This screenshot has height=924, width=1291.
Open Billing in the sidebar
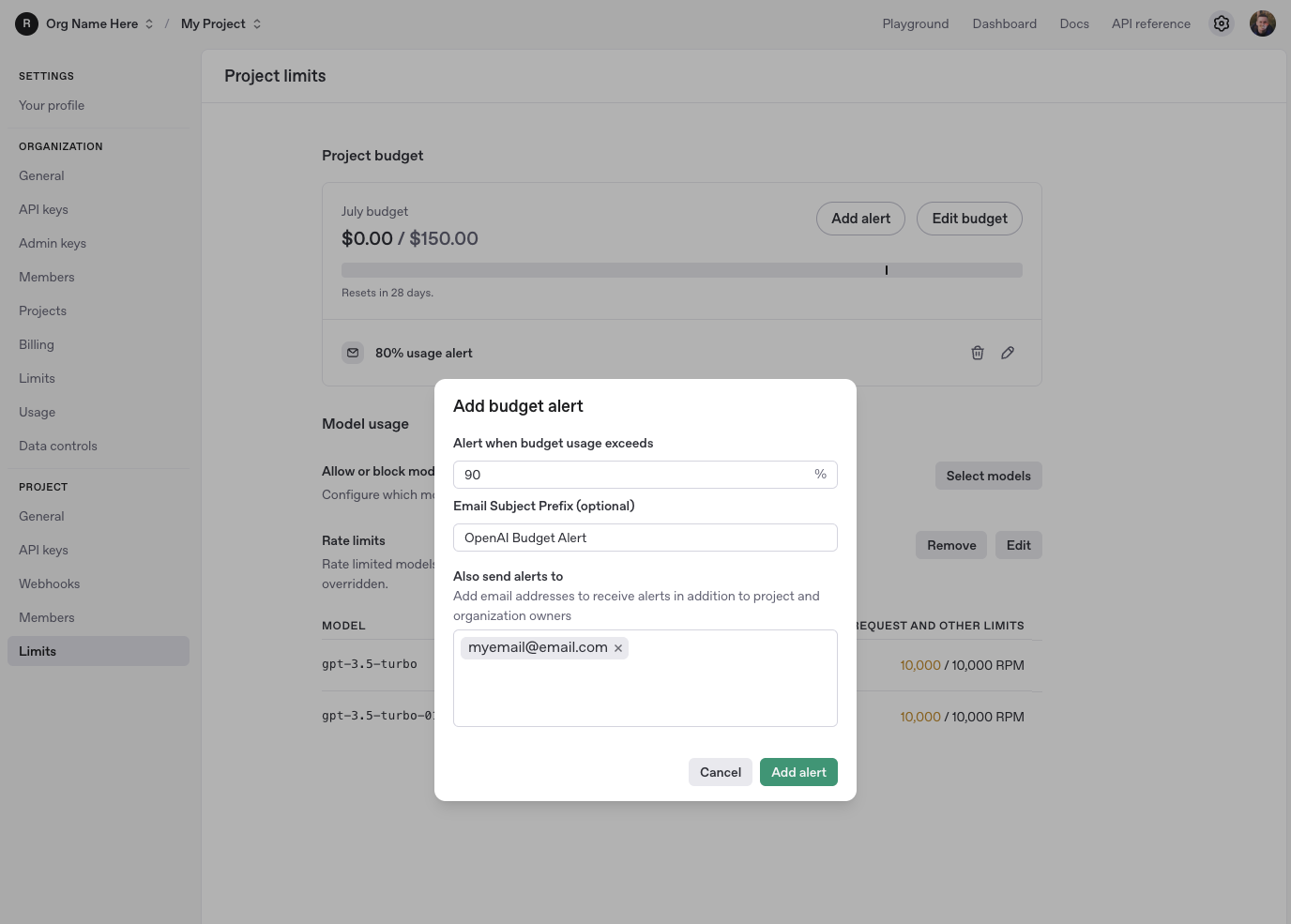[37, 344]
